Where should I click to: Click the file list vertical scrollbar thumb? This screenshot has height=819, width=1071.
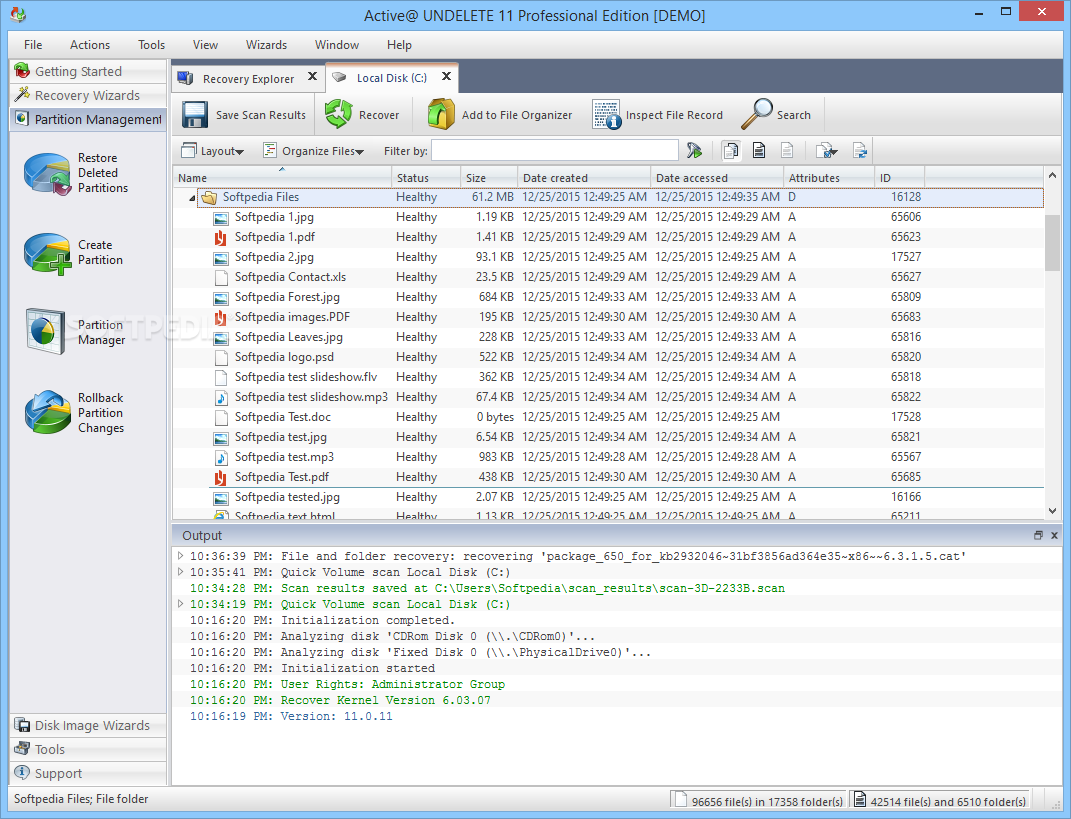click(x=1052, y=242)
